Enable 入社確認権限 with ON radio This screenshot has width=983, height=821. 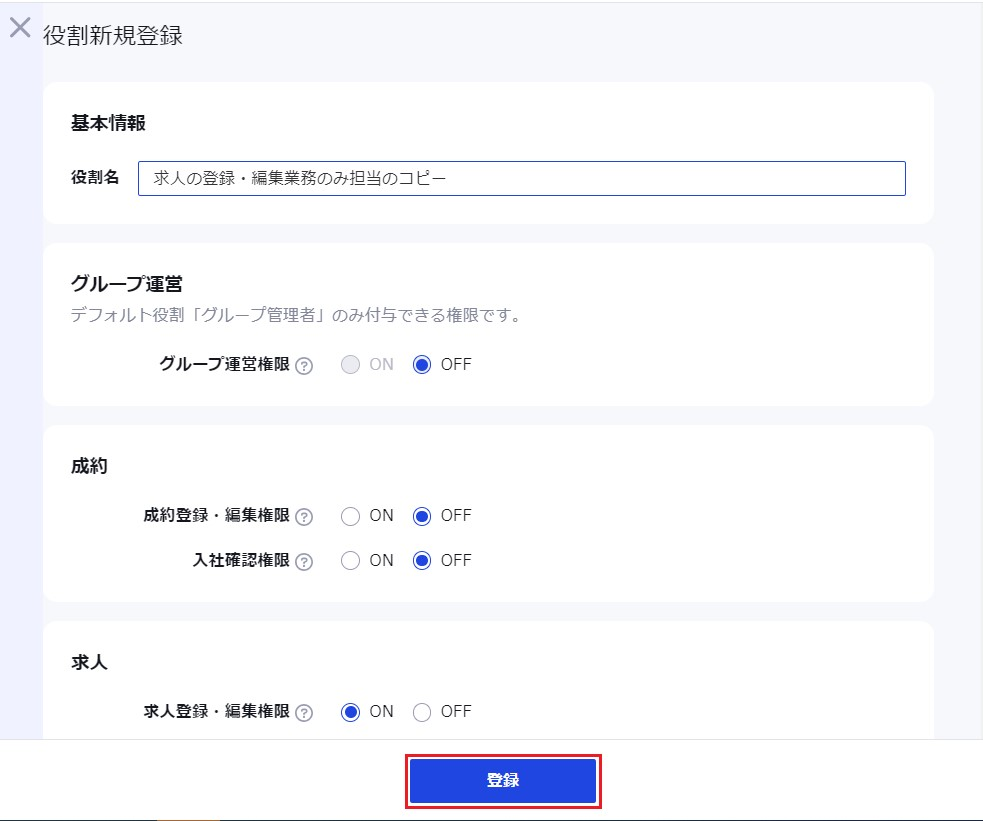point(350,560)
